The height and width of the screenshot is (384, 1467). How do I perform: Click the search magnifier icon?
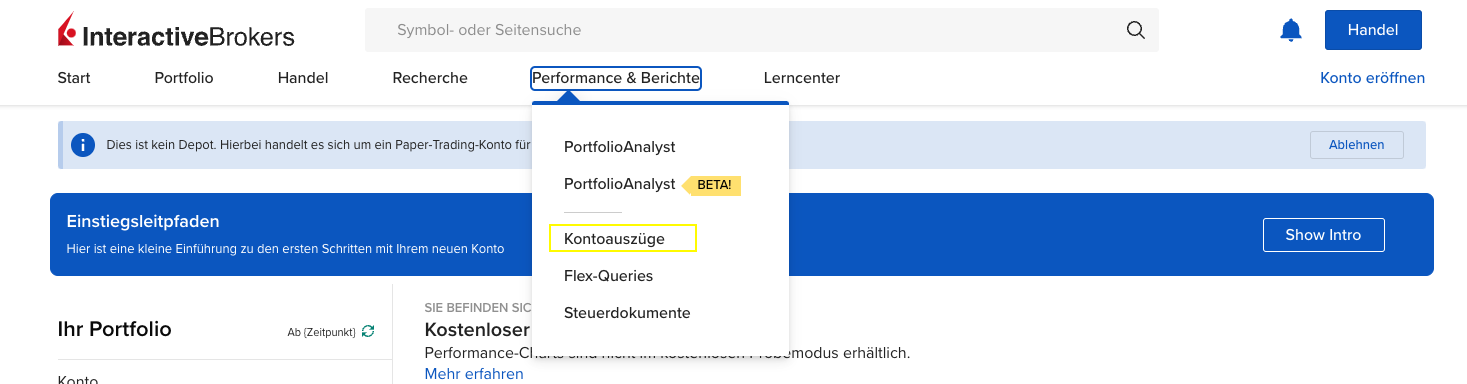pos(1135,30)
